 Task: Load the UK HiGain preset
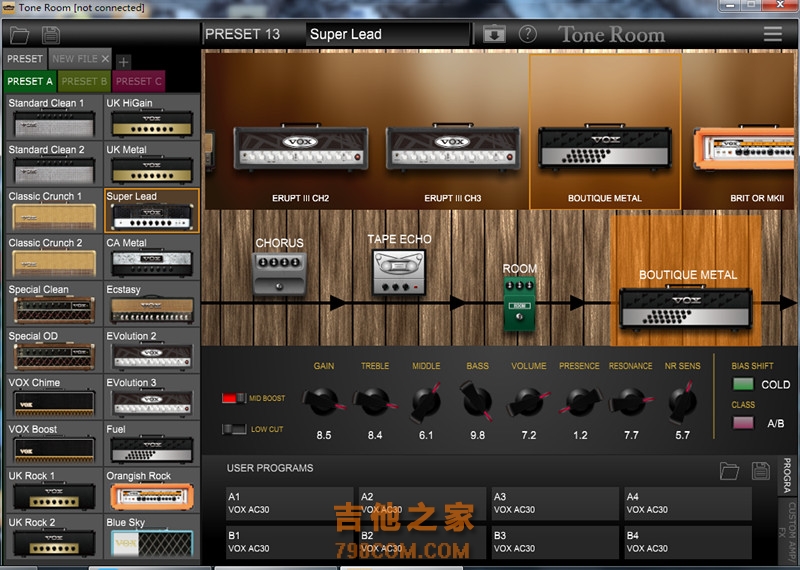click(152, 117)
